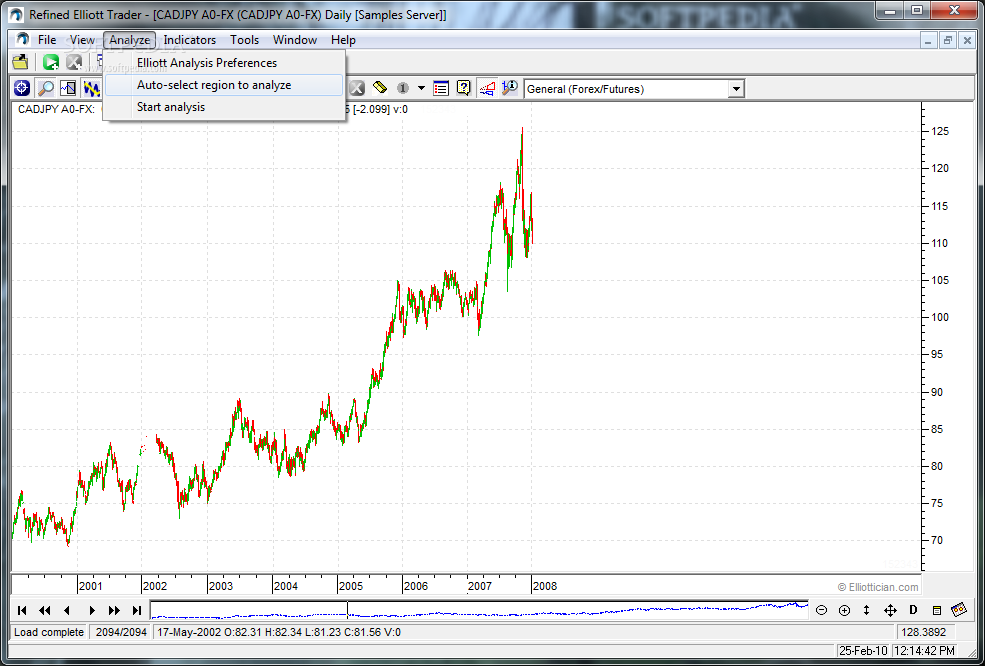The width and height of the screenshot is (985, 666).
Task: Click the 25-Feb-10 date in the status bar
Action: [x=863, y=650]
